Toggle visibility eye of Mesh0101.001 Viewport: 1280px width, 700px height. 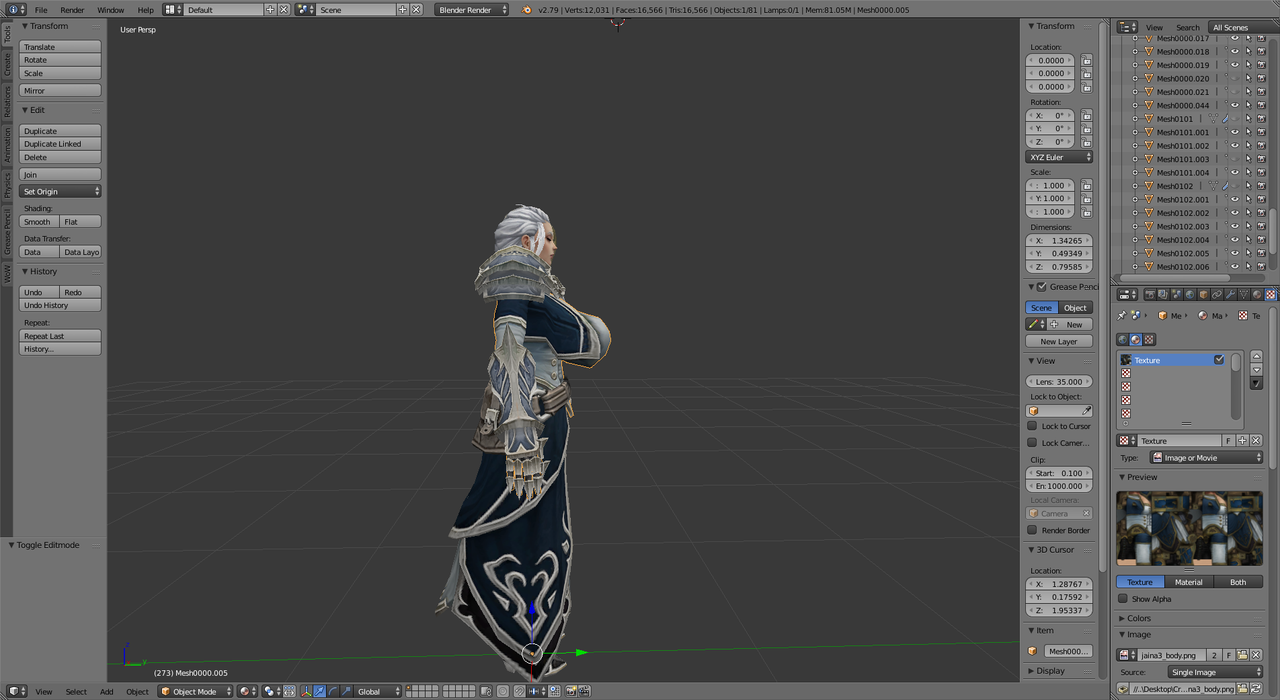click(x=1234, y=132)
